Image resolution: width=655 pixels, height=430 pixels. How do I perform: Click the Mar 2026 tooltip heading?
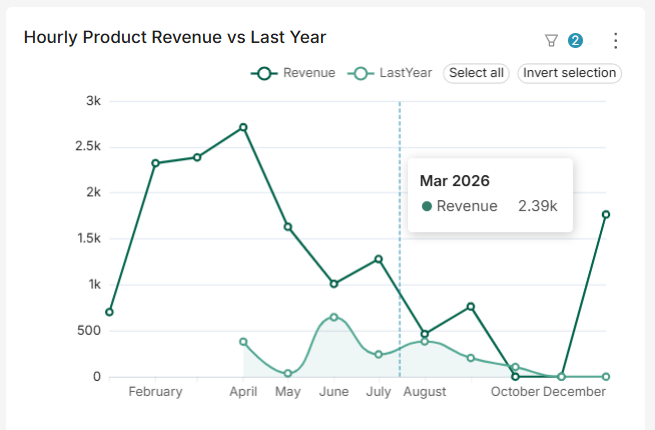[454, 181]
